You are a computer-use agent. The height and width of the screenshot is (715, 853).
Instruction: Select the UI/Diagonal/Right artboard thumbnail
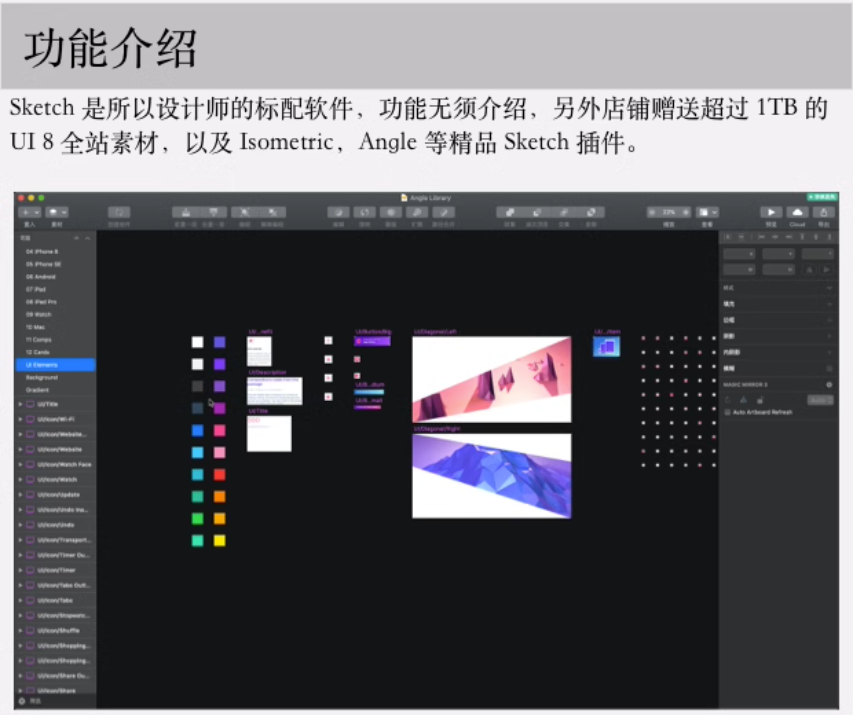coord(491,475)
